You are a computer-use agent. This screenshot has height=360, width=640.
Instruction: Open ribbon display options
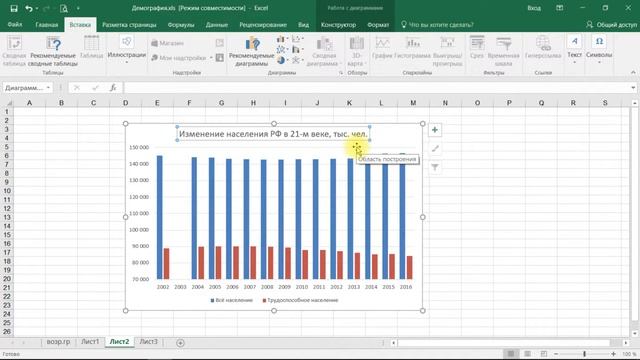coord(560,8)
